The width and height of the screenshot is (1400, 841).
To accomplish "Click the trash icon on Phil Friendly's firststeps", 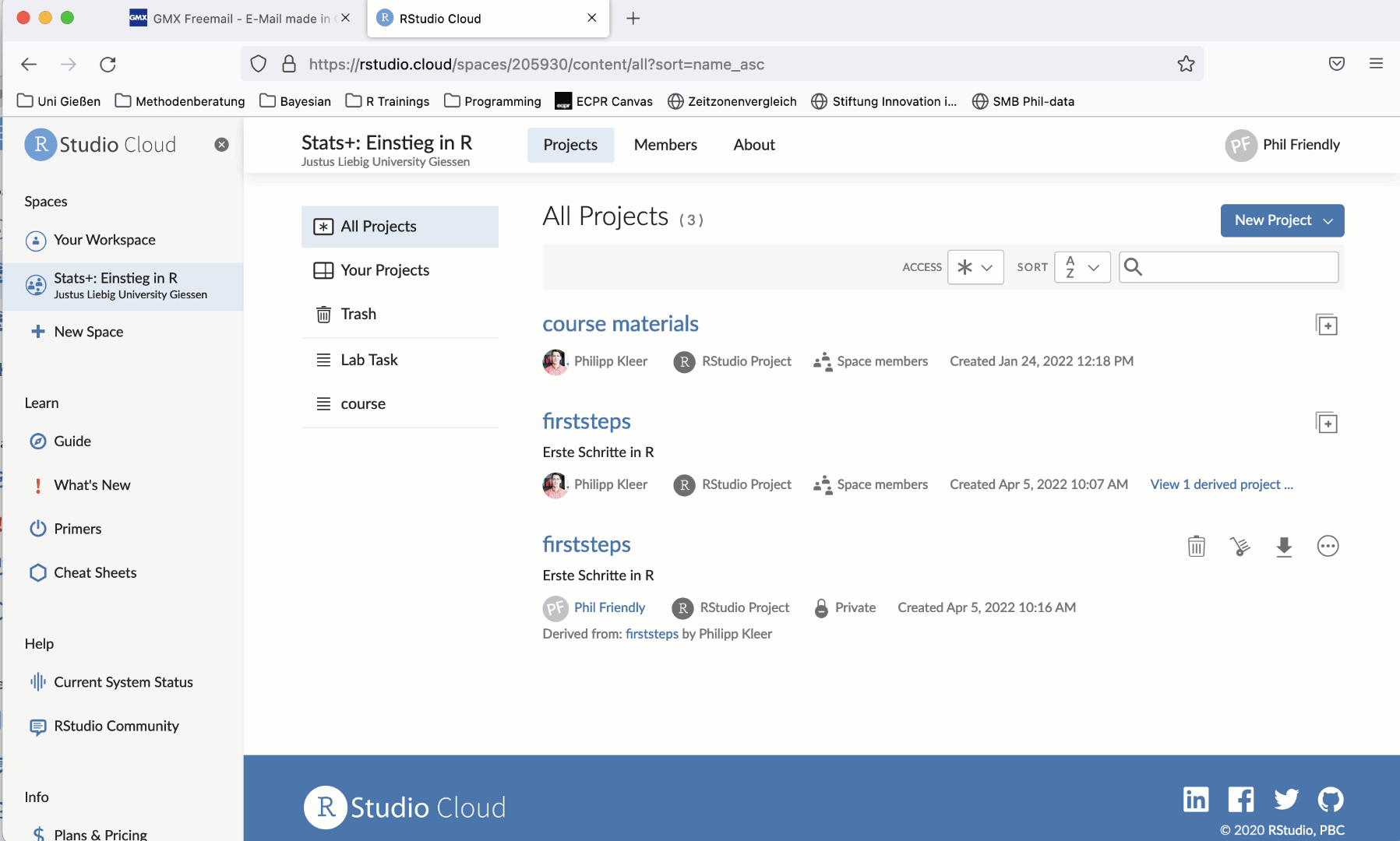I will (x=1196, y=546).
